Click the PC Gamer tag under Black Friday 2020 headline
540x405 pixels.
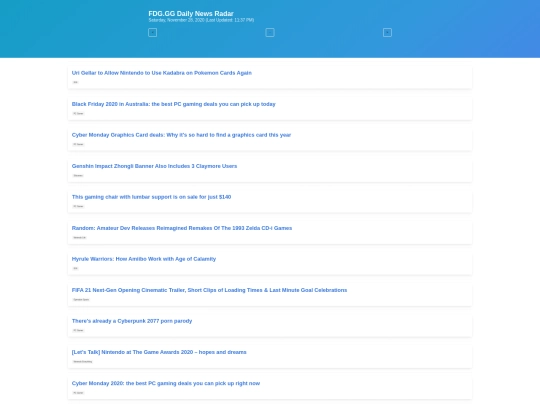pos(78,113)
